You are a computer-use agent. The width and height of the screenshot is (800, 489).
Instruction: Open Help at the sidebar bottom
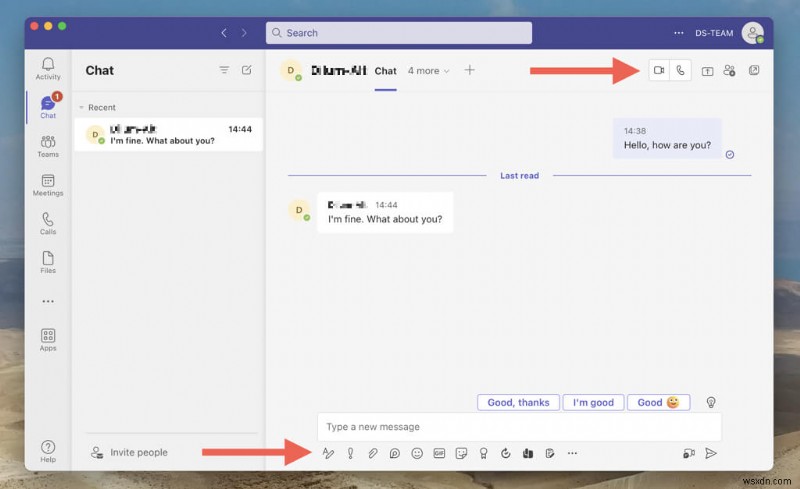pos(48,451)
